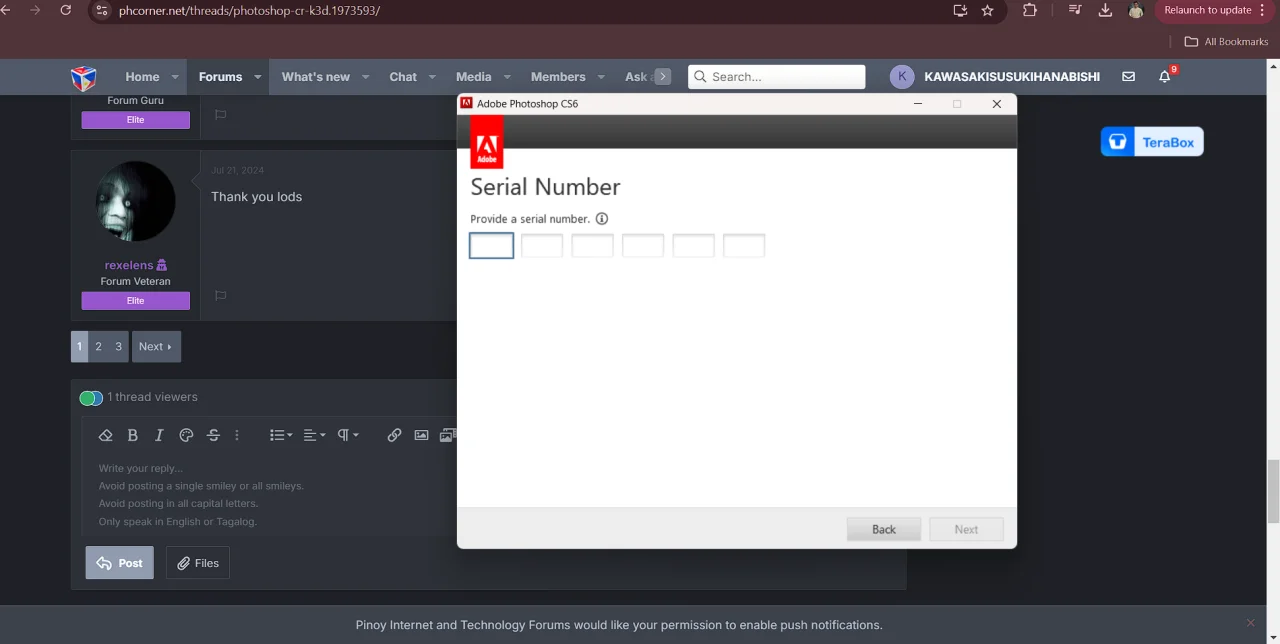This screenshot has width=1280, height=644.
Task: Toggle italic formatting in reply editor
Action: [x=159, y=435]
